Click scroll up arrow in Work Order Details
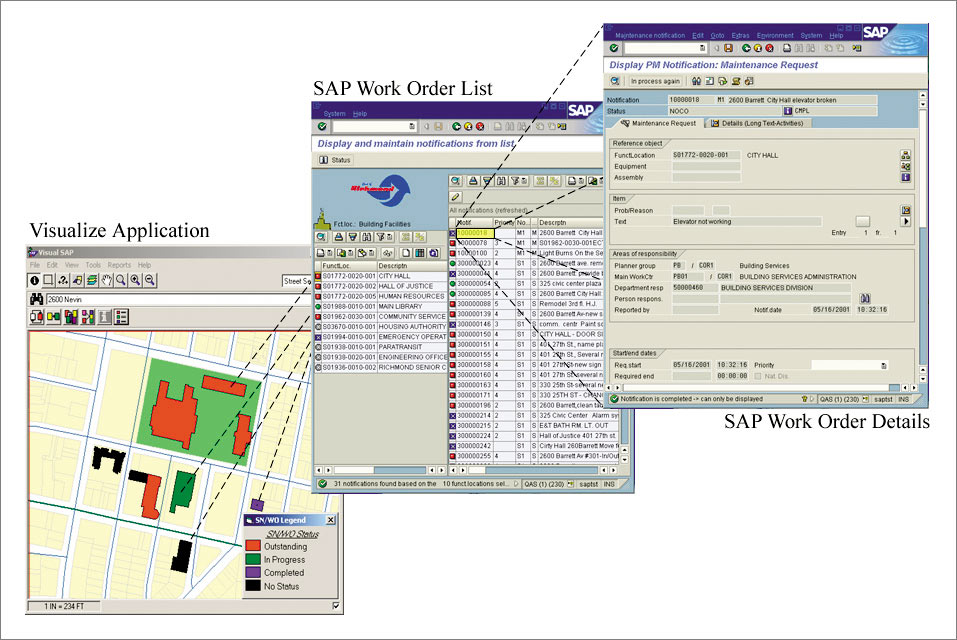The height and width of the screenshot is (640, 957). (922, 95)
